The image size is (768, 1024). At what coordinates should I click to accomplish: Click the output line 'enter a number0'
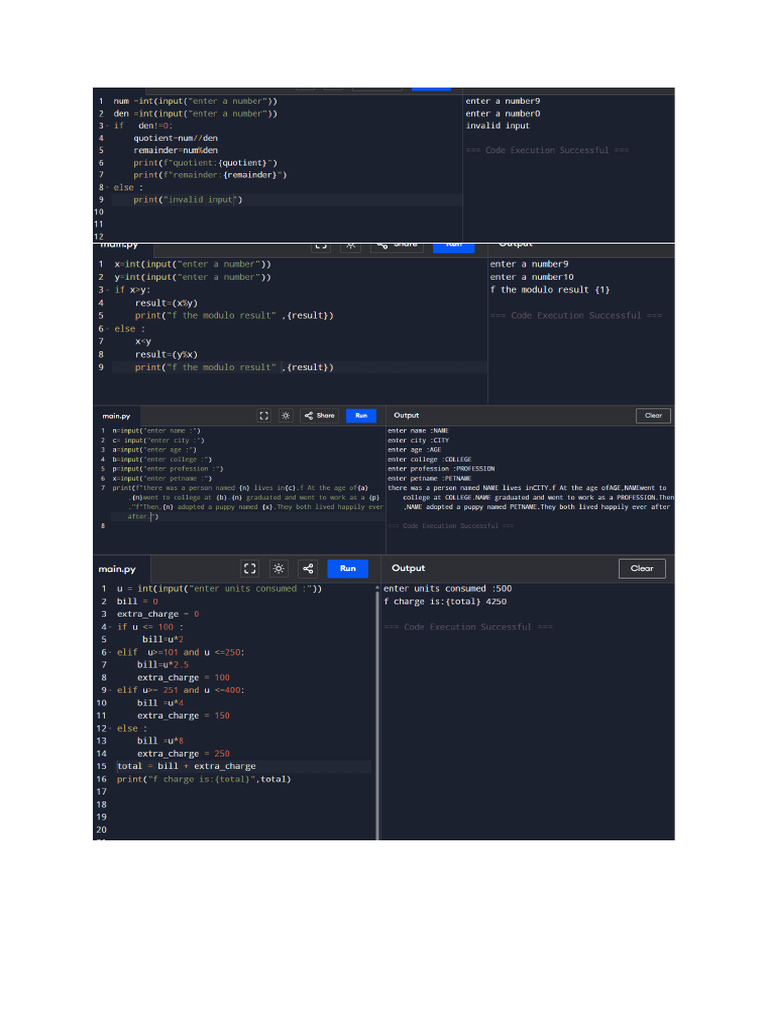click(x=503, y=114)
